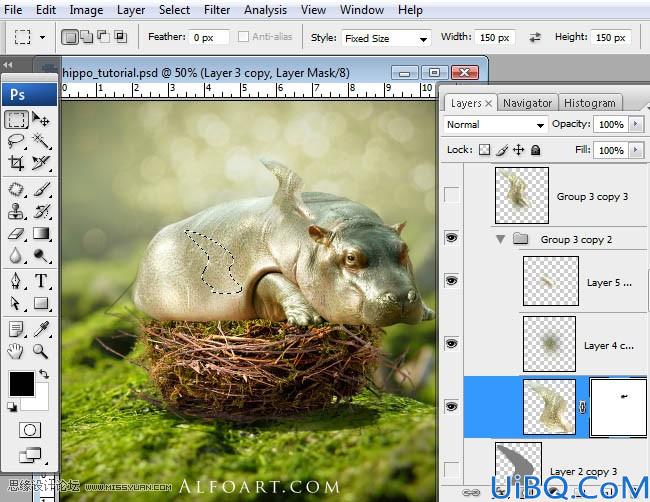This screenshot has height=502, width=650.
Task: Open the tool preset picker dropdown
Action: (43, 37)
